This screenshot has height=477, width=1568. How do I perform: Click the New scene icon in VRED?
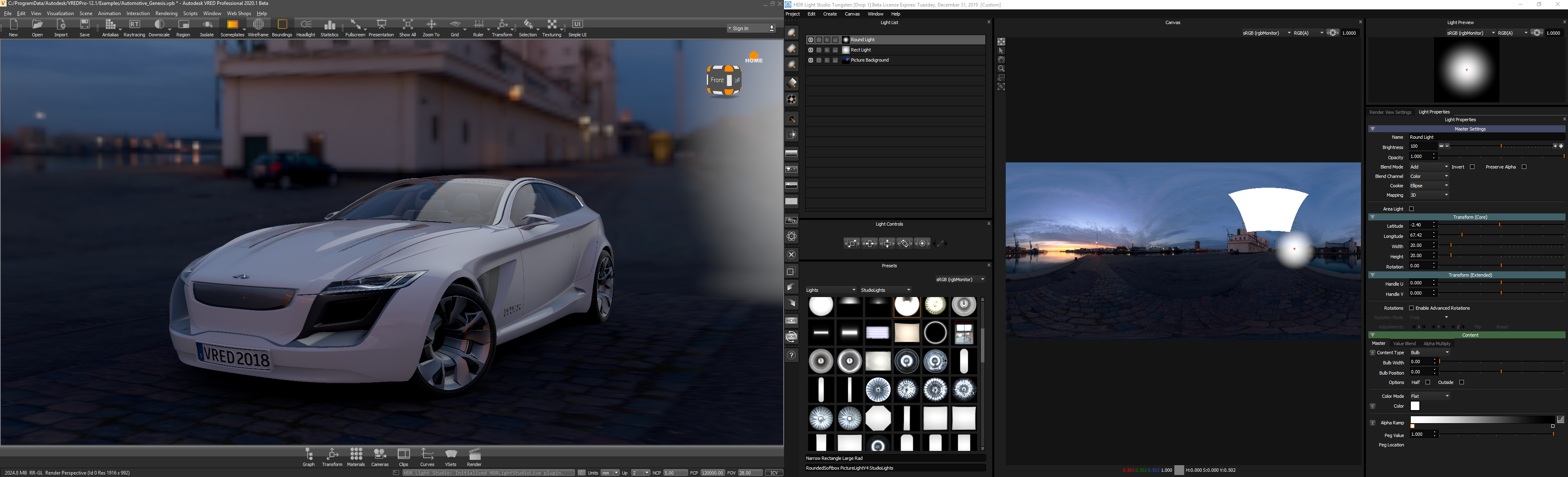click(x=13, y=27)
